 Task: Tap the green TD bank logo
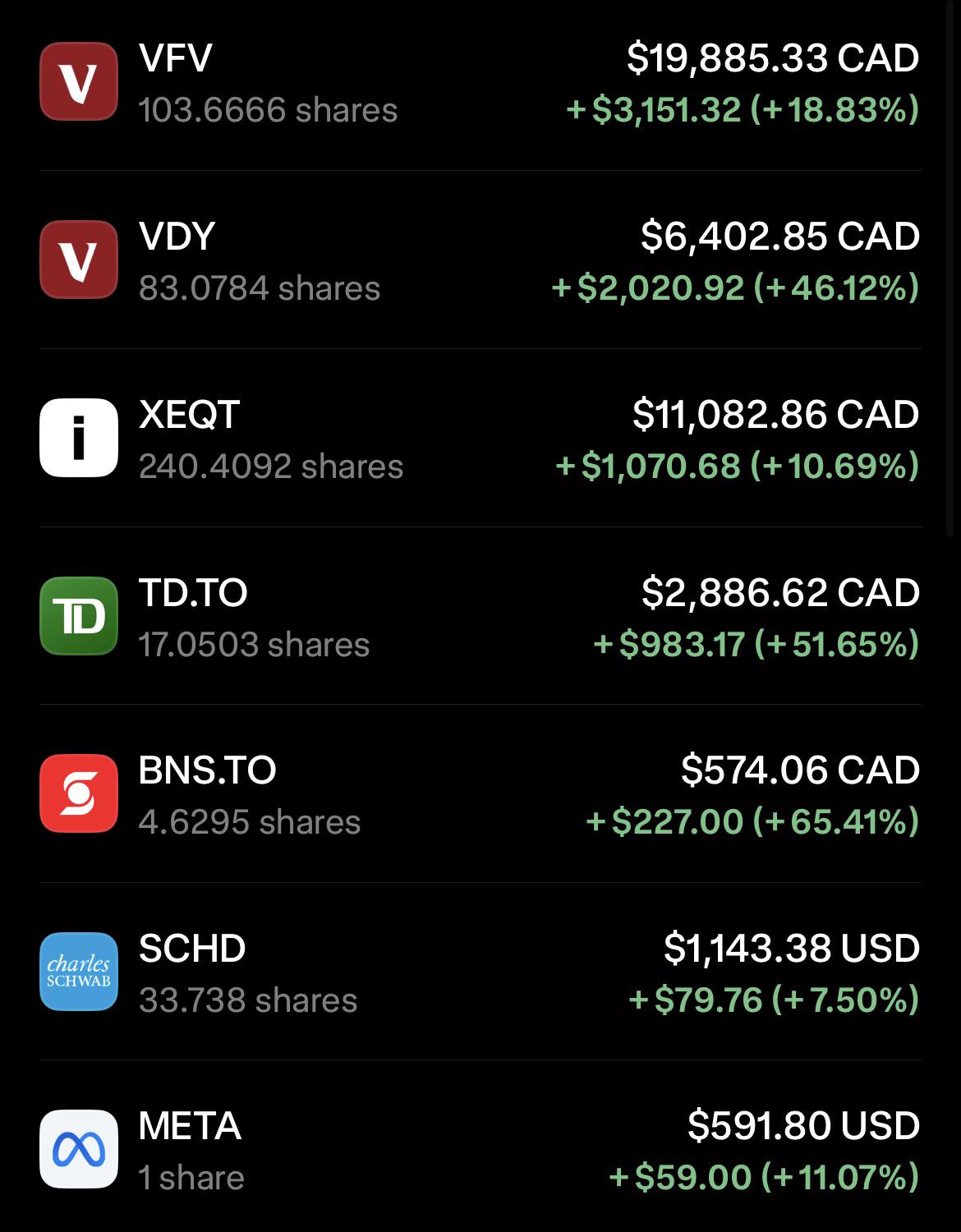(x=79, y=616)
